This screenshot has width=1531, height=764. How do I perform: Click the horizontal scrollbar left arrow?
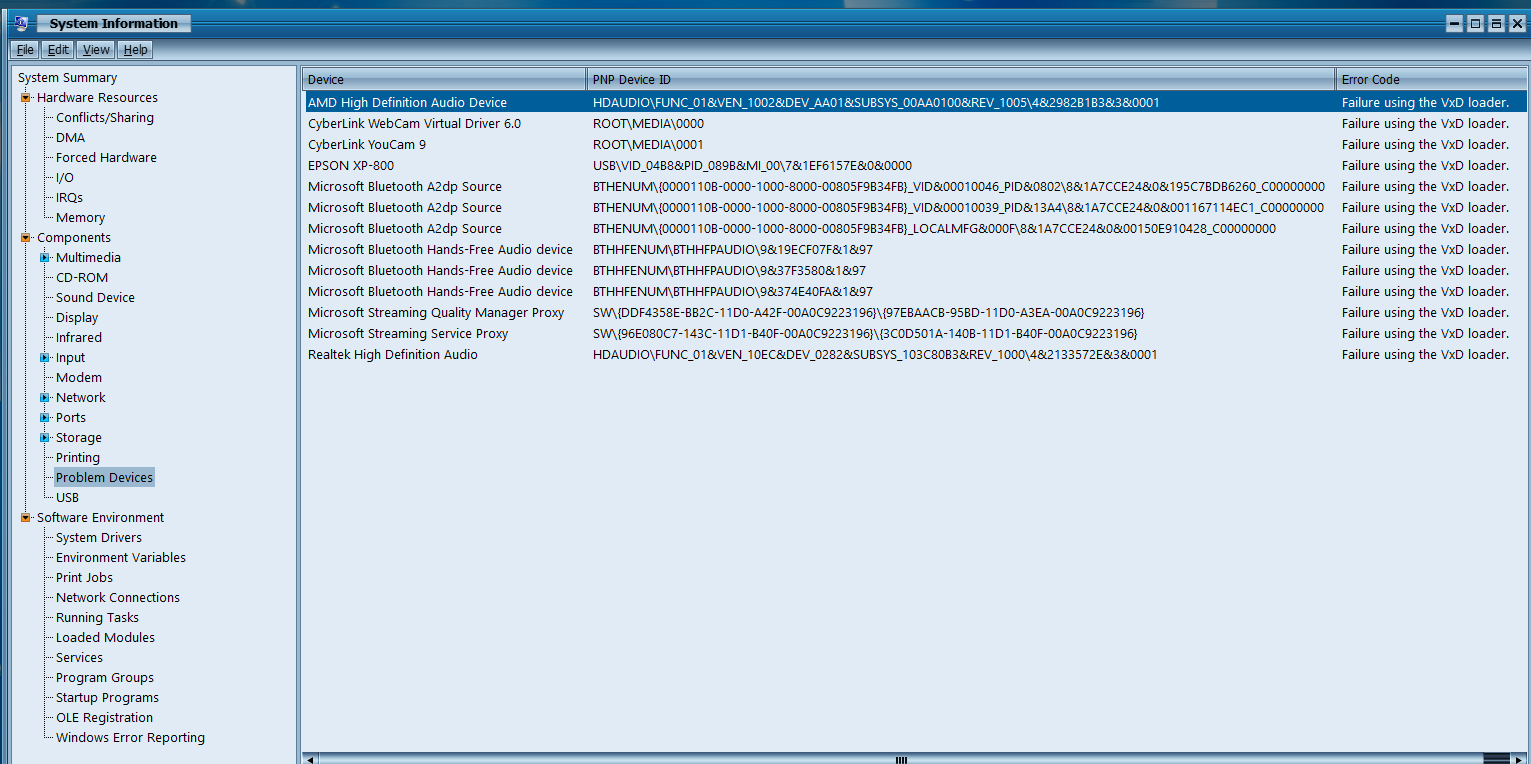click(x=309, y=759)
